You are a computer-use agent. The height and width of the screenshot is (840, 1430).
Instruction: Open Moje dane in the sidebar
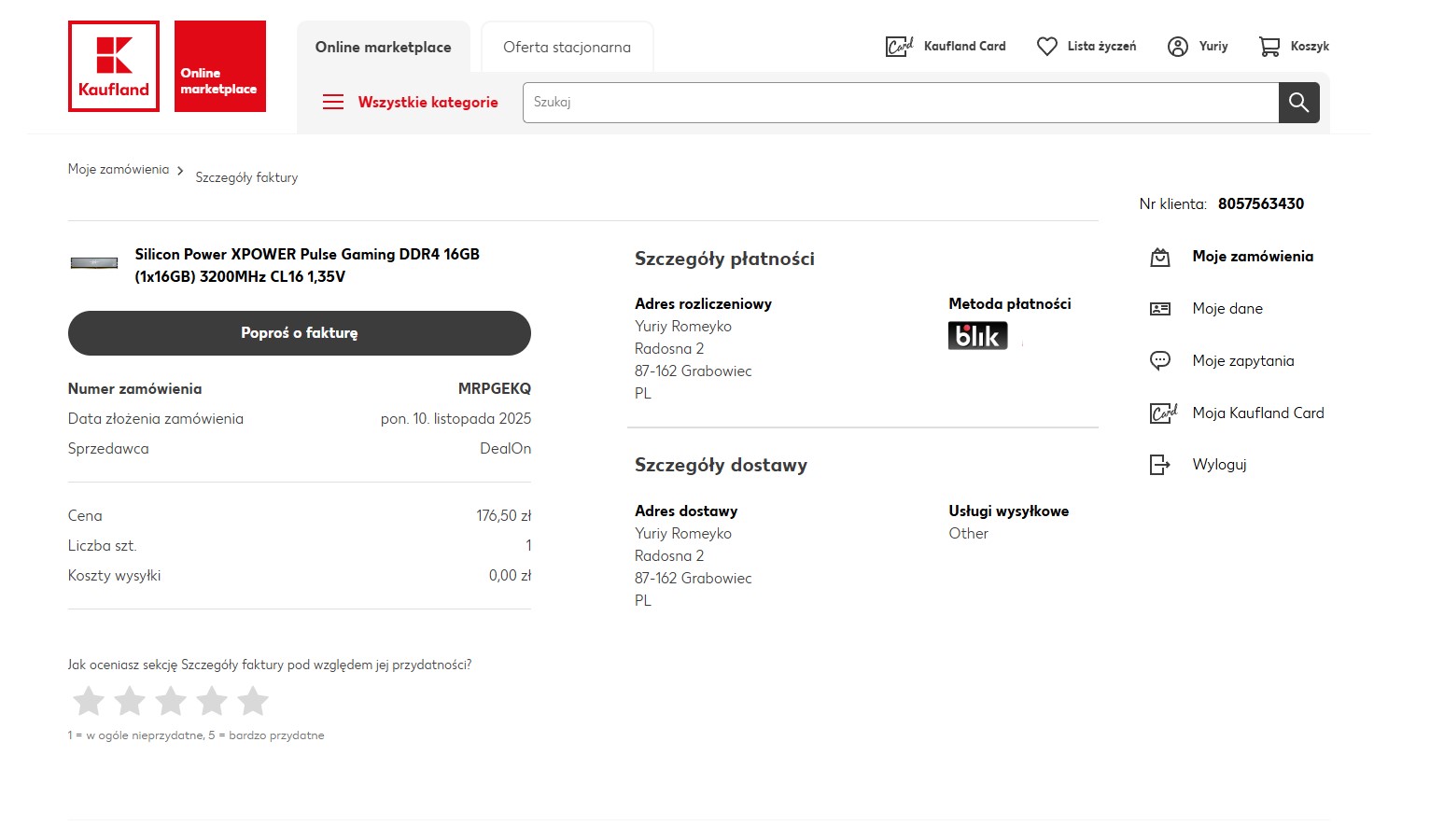tap(1227, 309)
